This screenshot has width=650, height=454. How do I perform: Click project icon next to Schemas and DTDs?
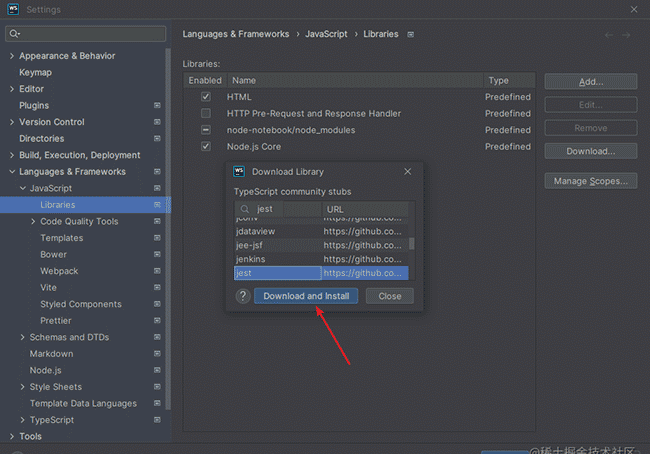click(x=157, y=337)
